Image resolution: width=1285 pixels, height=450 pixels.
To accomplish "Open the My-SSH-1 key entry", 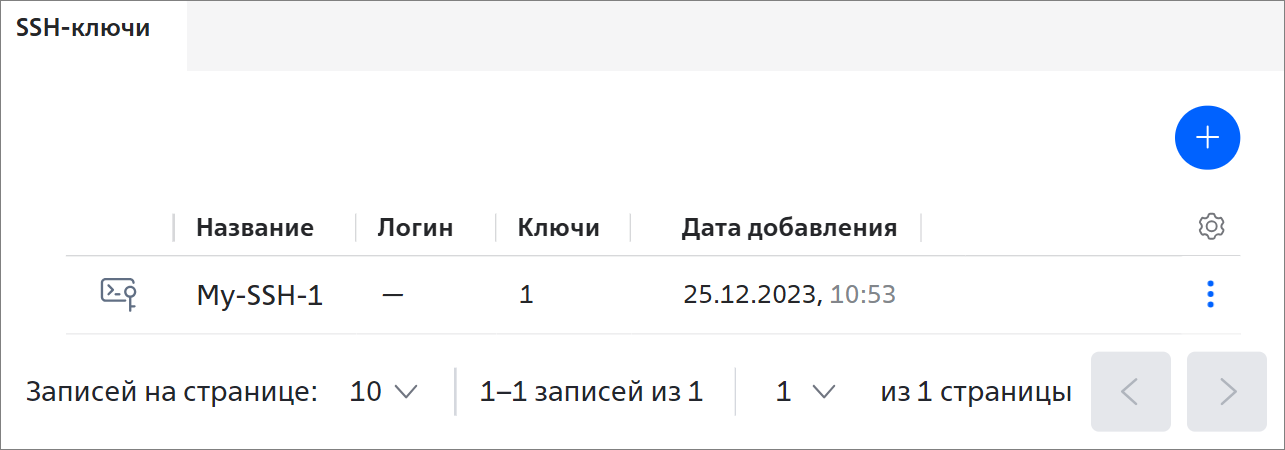I will click(x=259, y=295).
